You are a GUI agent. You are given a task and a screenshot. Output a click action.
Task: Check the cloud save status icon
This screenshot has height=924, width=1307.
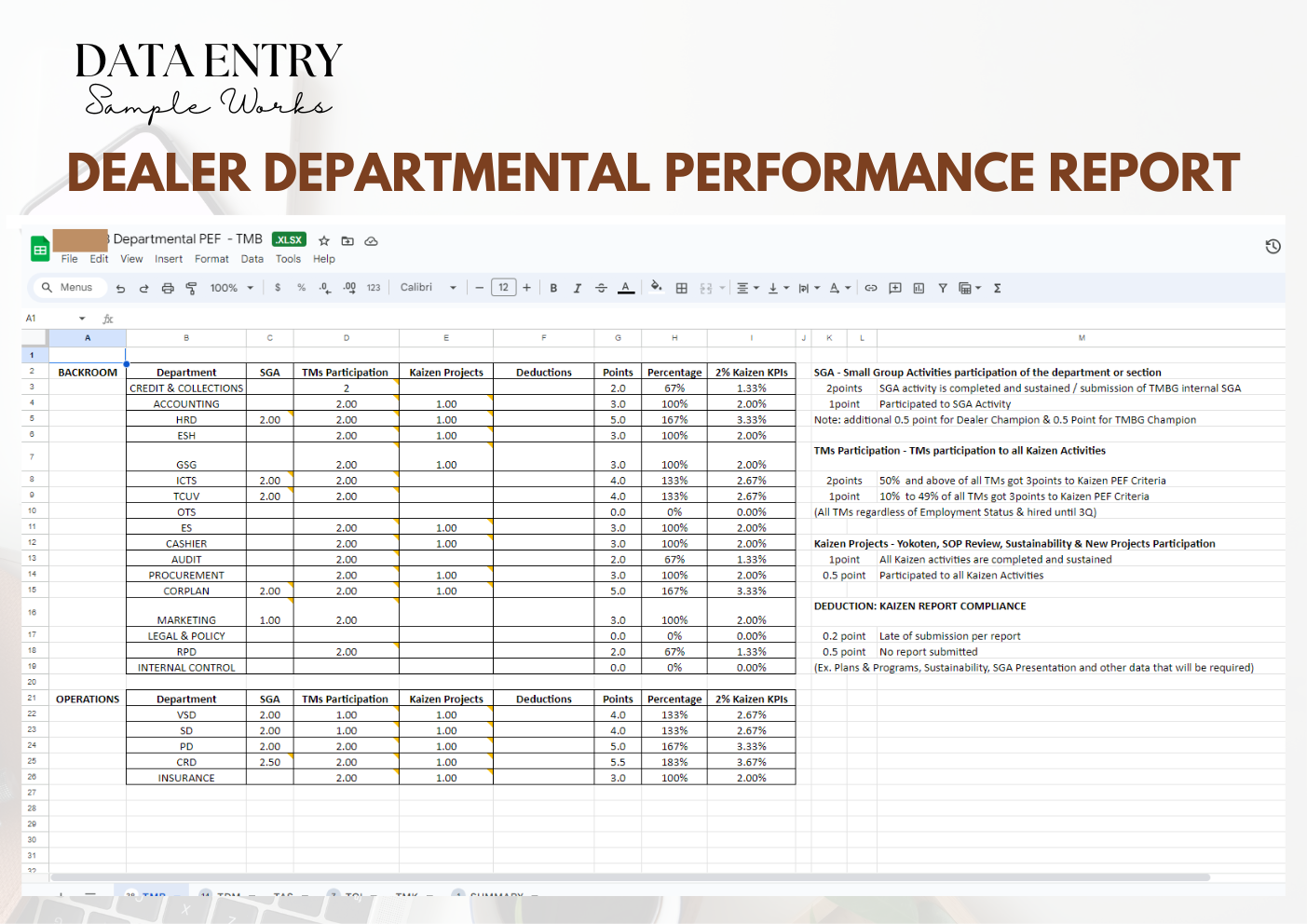click(x=371, y=240)
